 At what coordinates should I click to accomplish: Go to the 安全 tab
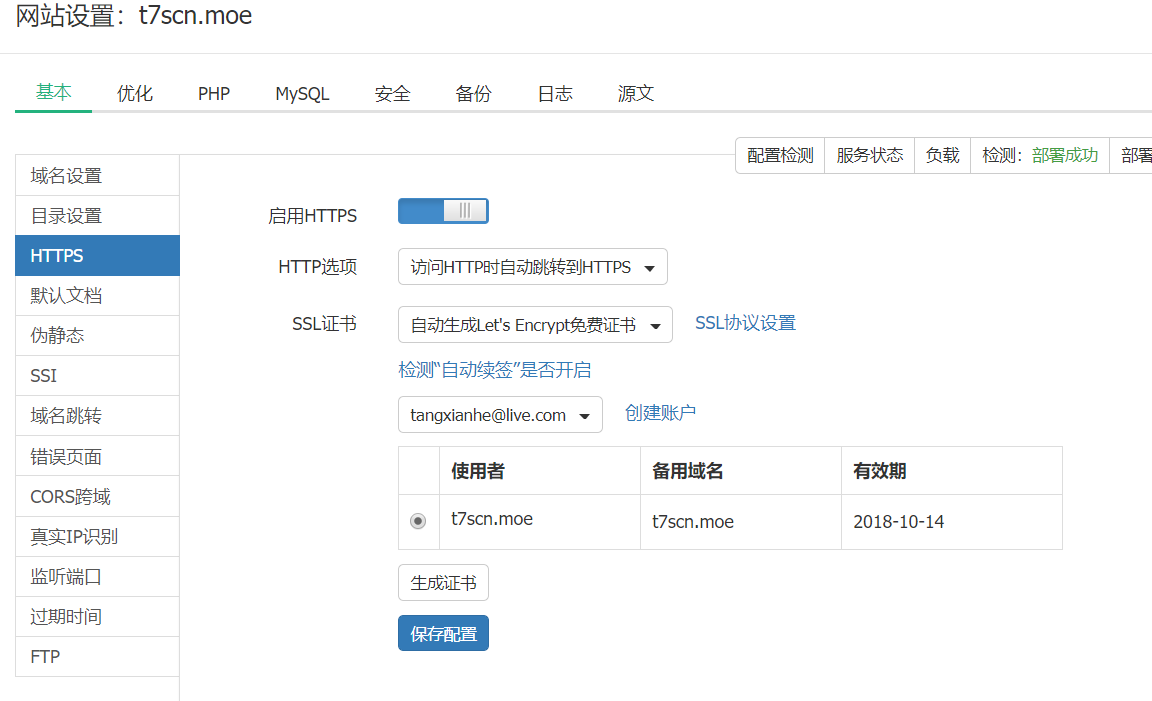pos(393,94)
